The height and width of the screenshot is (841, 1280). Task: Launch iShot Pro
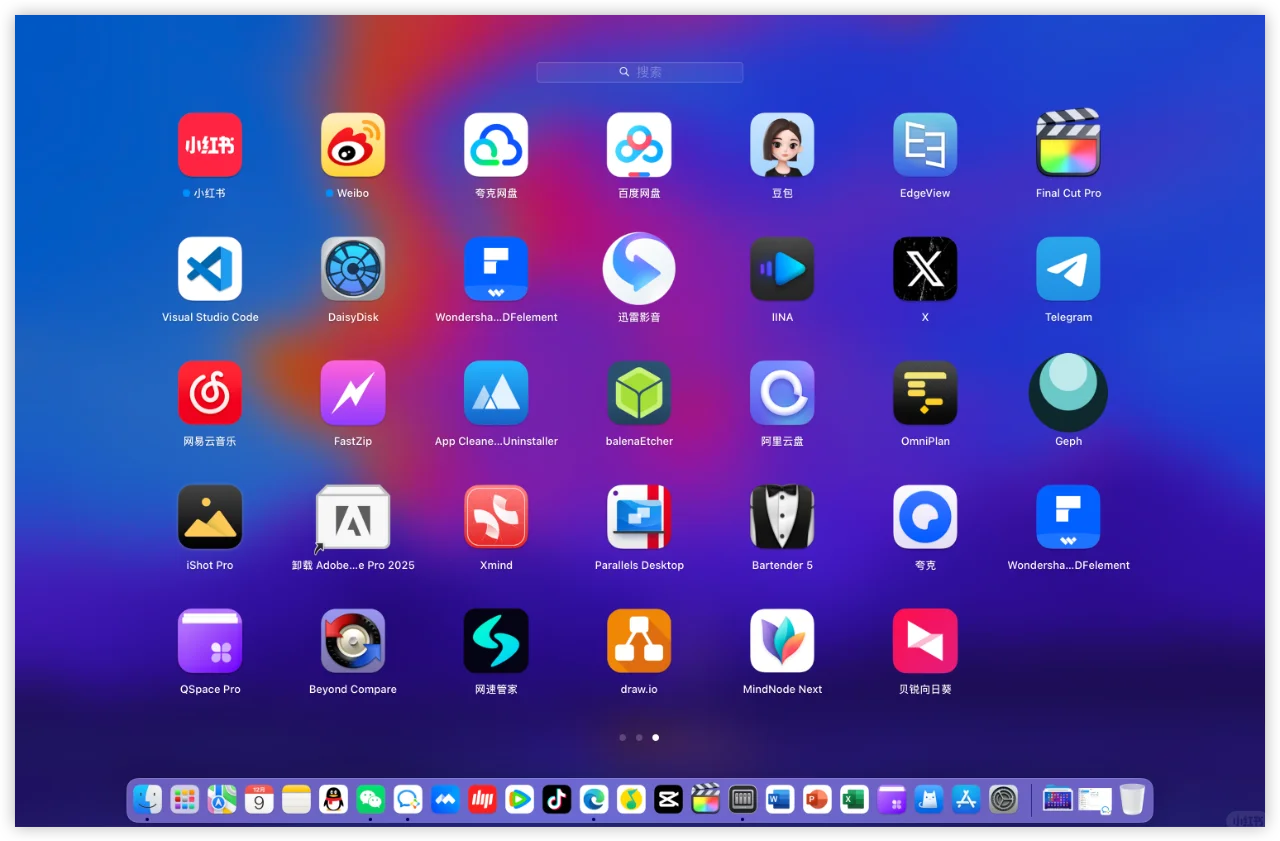(210, 517)
